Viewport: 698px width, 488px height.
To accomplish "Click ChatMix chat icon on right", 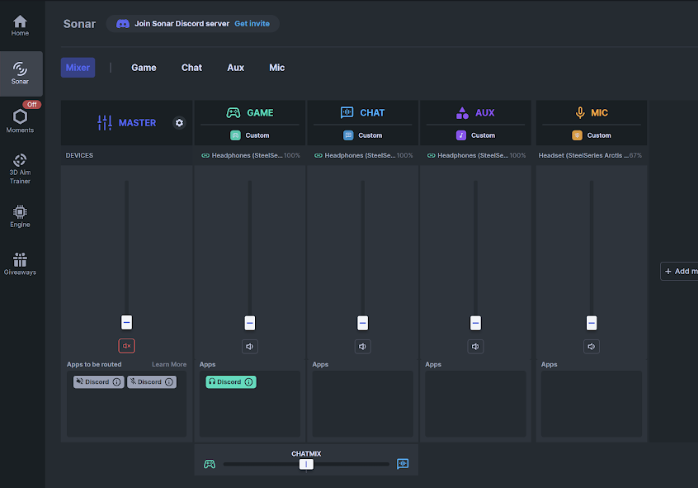I will 403,464.
